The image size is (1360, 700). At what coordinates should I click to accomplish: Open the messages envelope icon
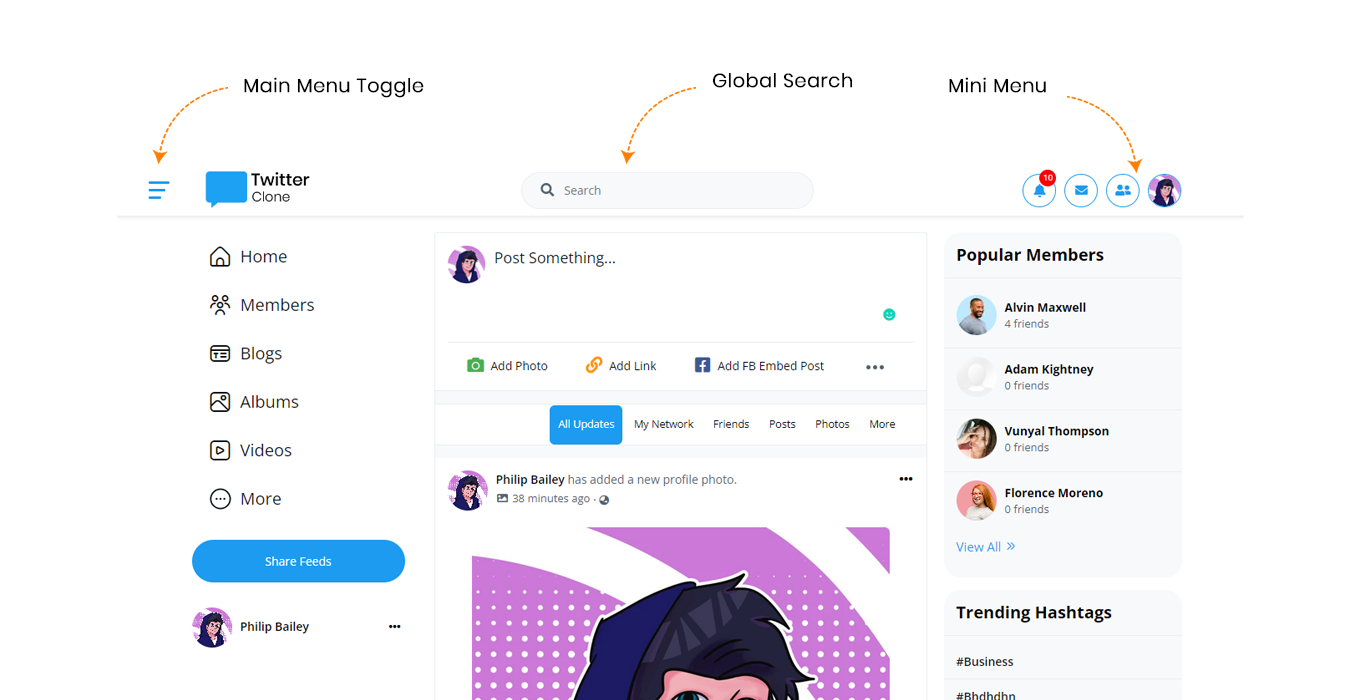[x=1081, y=190]
